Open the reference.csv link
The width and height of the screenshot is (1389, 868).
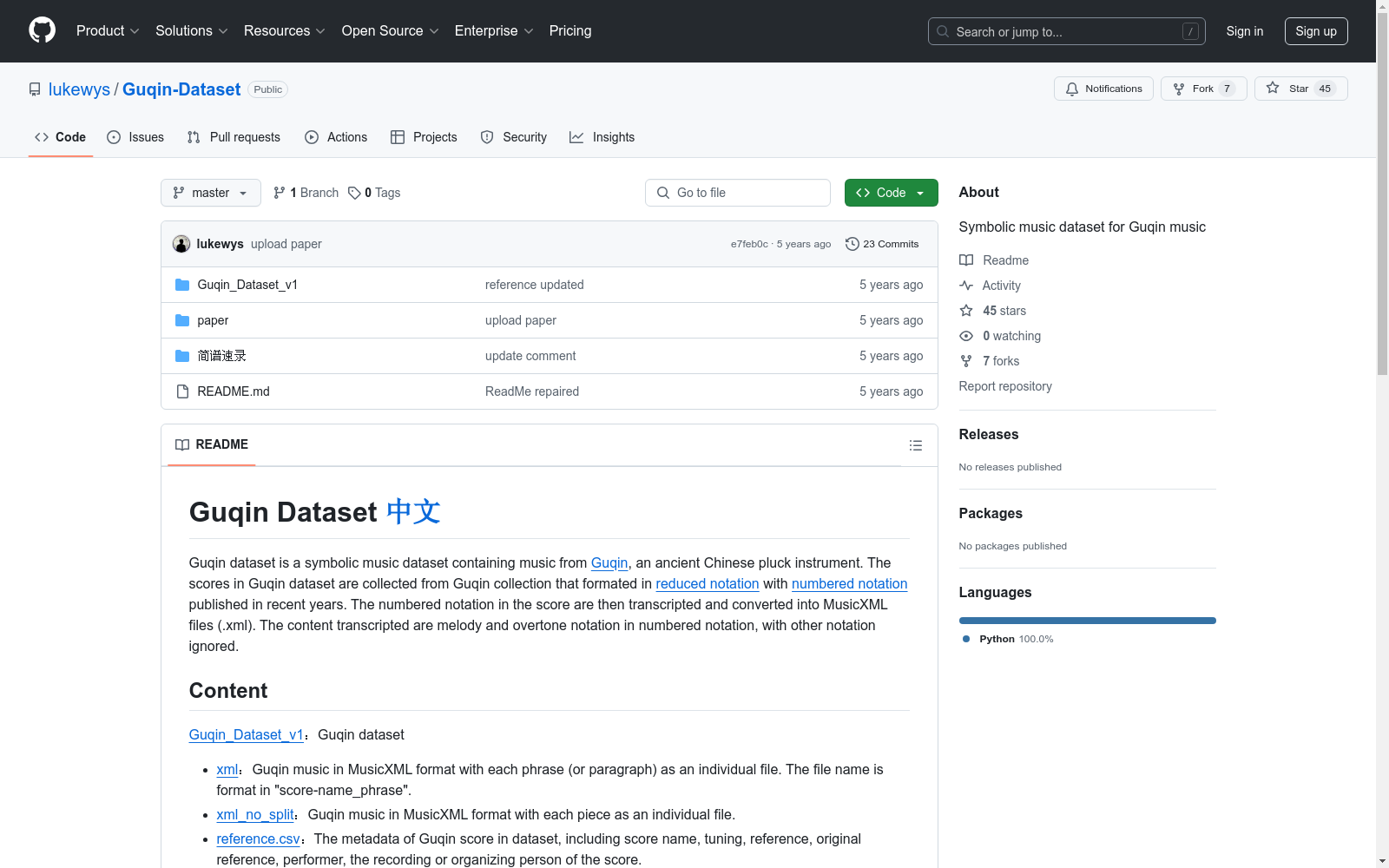[259, 838]
